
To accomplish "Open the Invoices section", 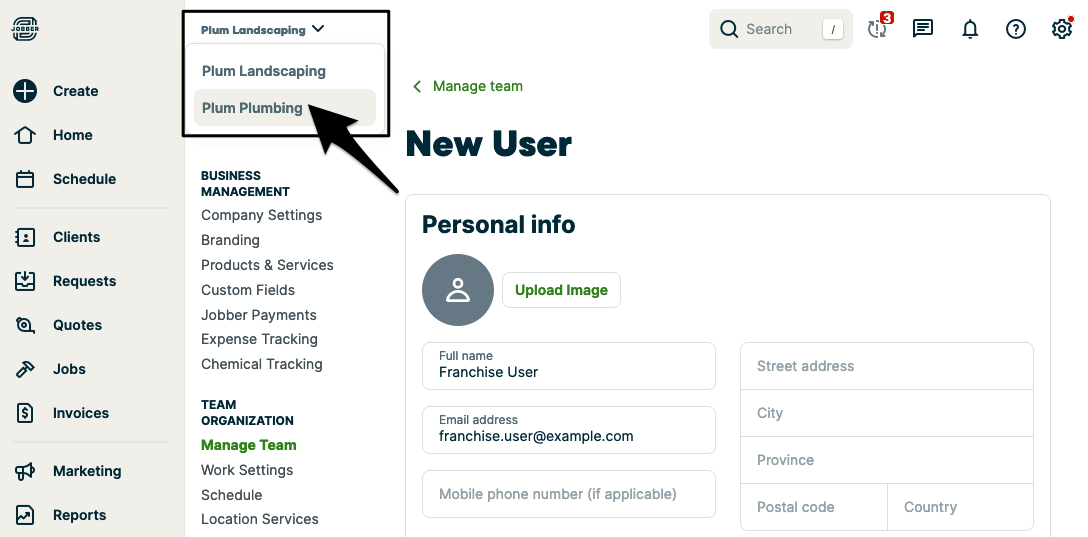I will pyautogui.click(x=80, y=413).
